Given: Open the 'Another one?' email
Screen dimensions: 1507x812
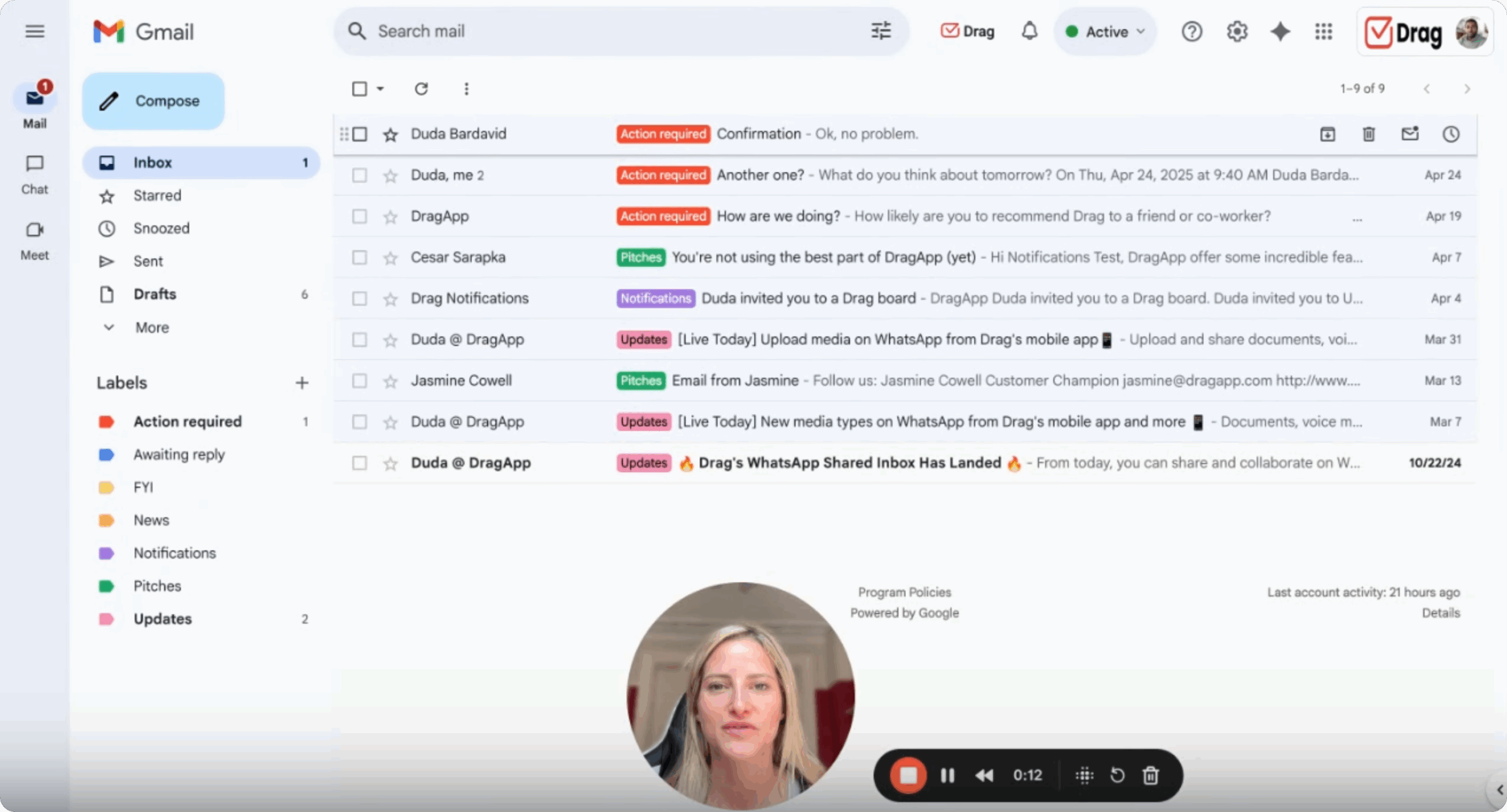Looking at the screenshot, I should point(905,175).
